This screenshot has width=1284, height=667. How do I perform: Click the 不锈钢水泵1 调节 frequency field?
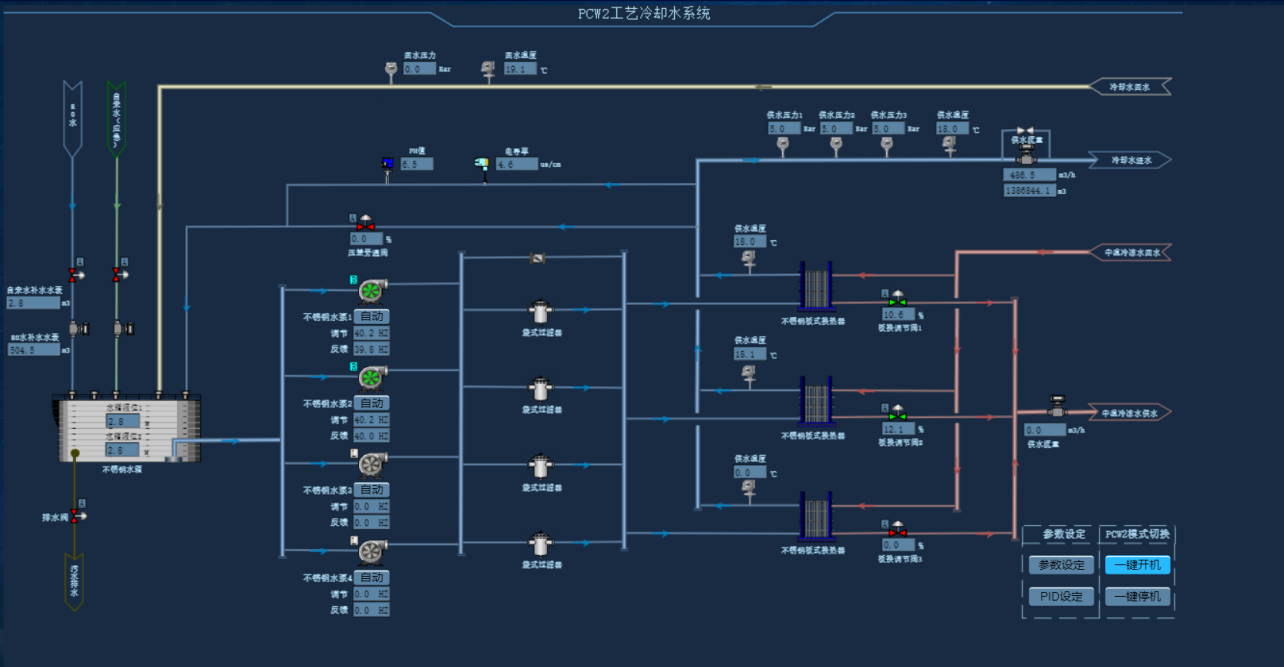(x=369, y=333)
